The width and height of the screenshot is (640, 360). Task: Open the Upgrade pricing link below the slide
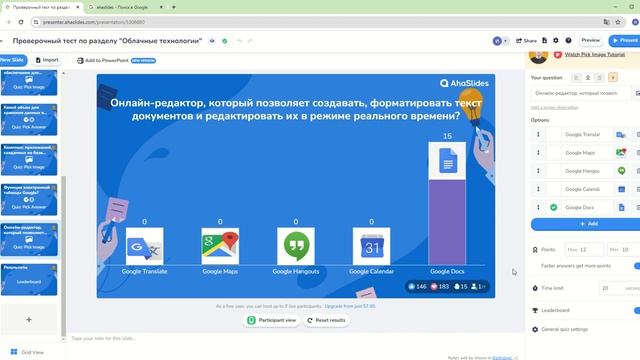pos(350,306)
